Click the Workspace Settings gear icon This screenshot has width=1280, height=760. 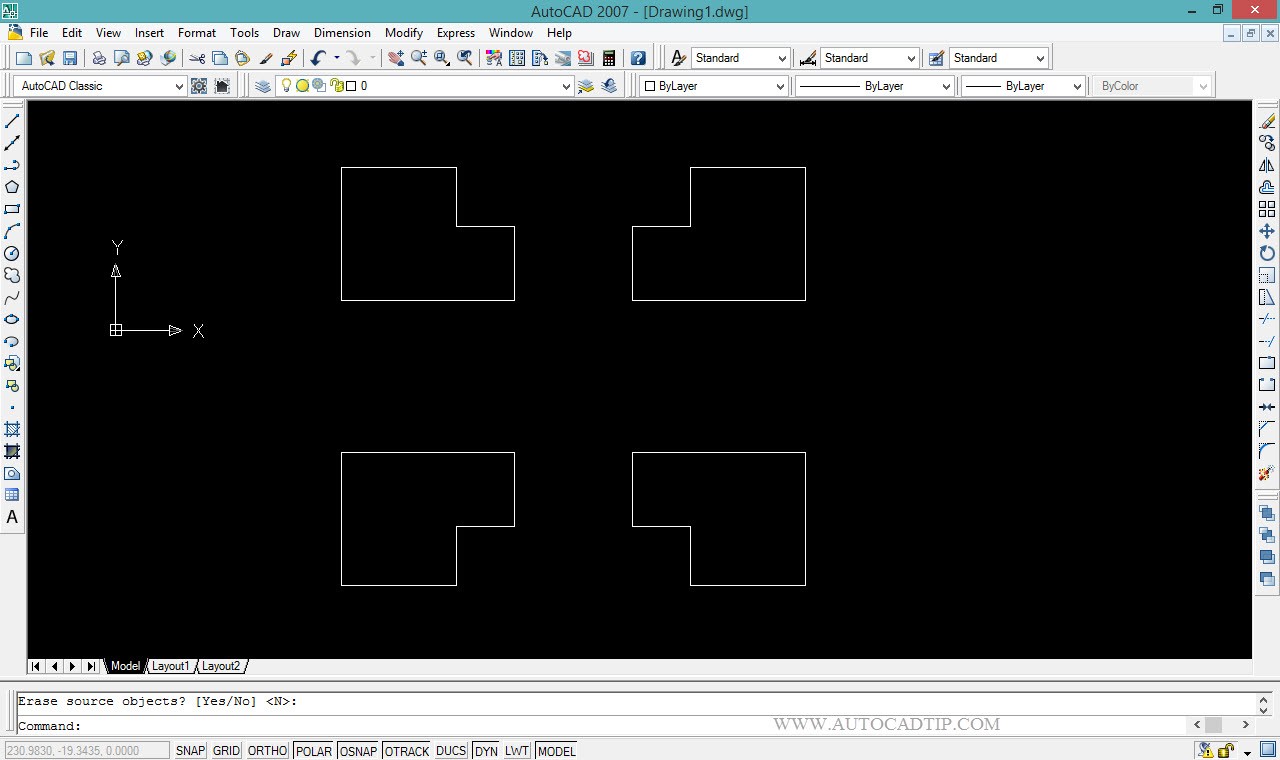(x=199, y=86)
